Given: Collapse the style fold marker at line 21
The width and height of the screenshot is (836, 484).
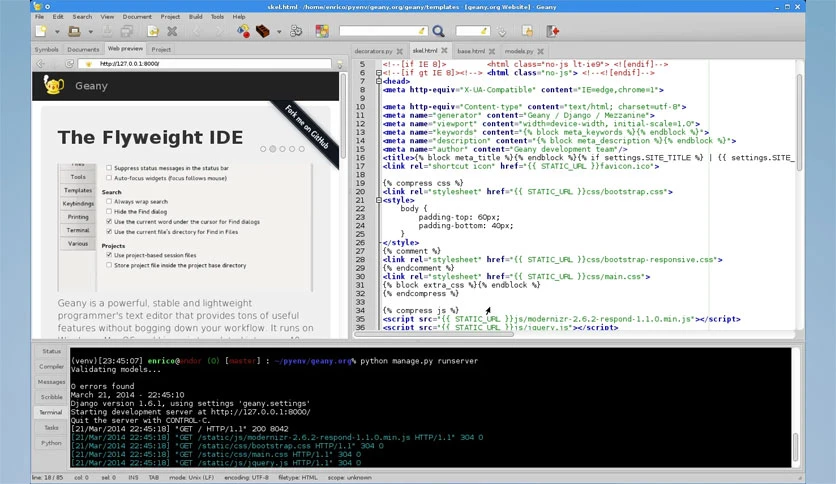Looking at the screenshot, I should pyautogui.click(x=379, y=200).
